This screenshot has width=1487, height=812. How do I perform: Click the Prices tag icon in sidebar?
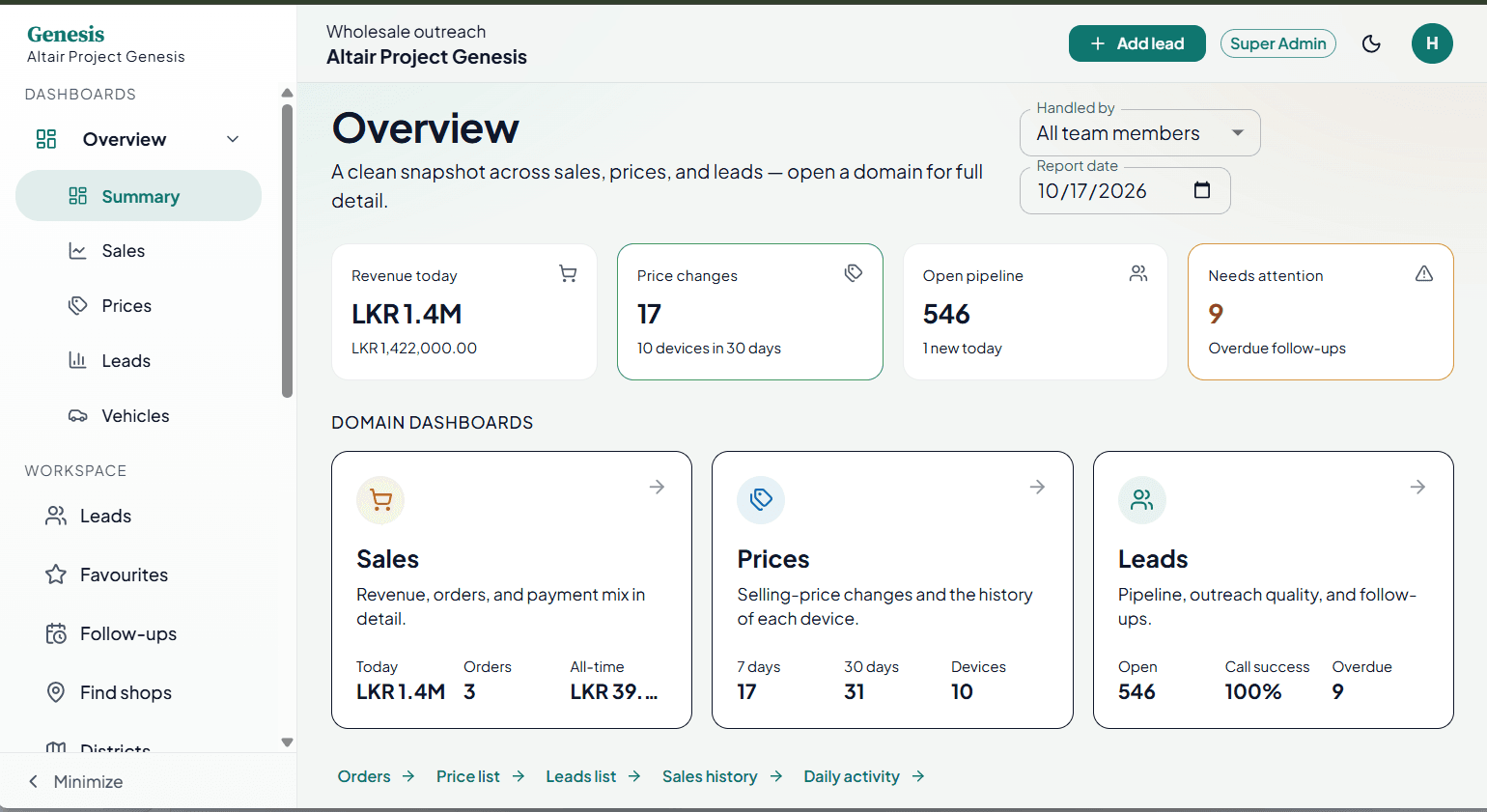(x=78, y=306)
